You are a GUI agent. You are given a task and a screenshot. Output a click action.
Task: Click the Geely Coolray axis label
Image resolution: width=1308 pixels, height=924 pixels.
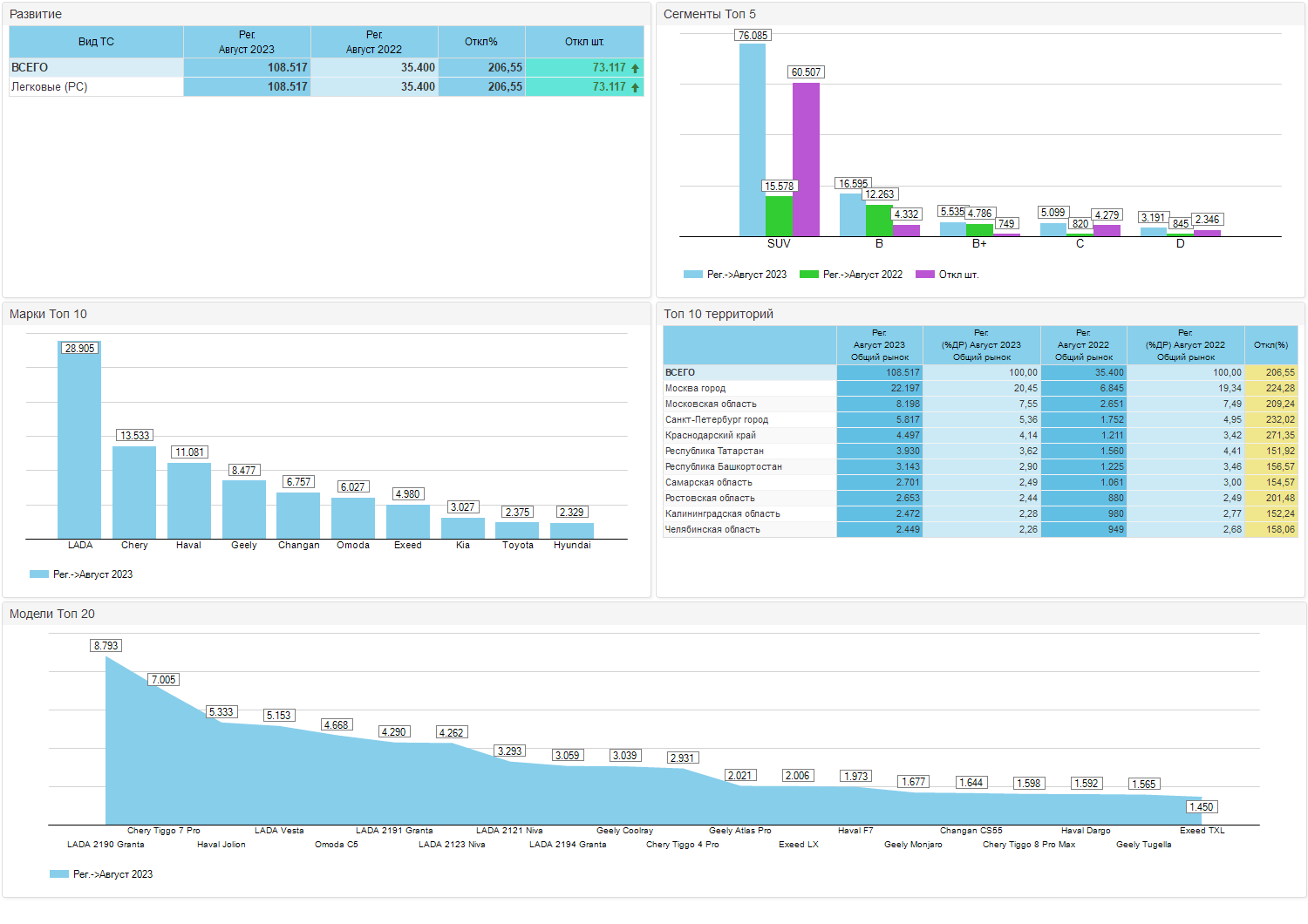coord(624,831)
